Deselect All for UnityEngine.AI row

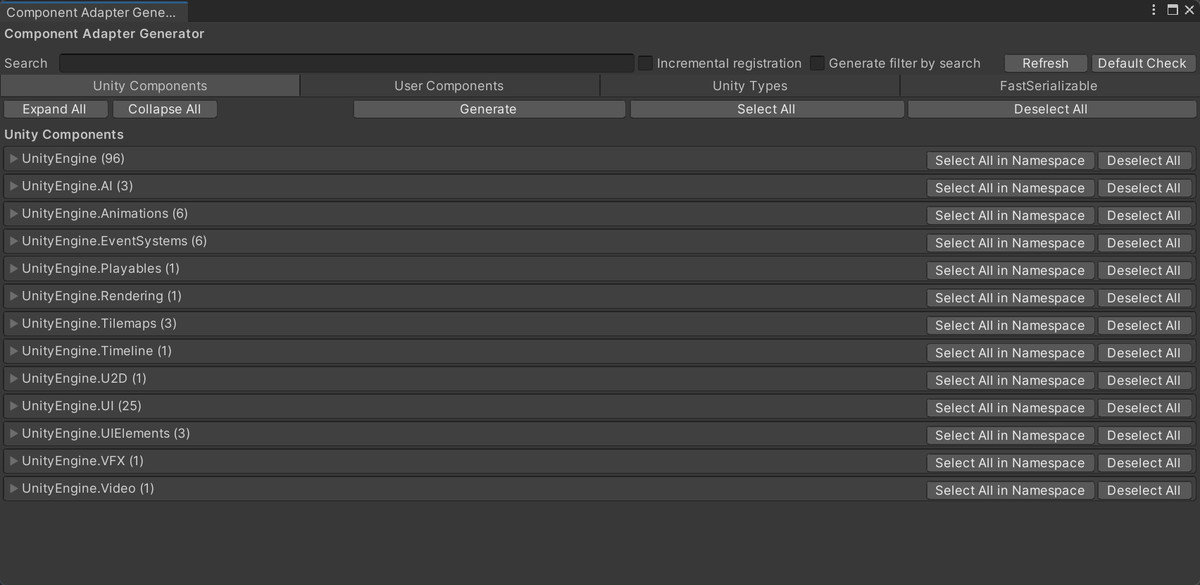coord(1144,188)
